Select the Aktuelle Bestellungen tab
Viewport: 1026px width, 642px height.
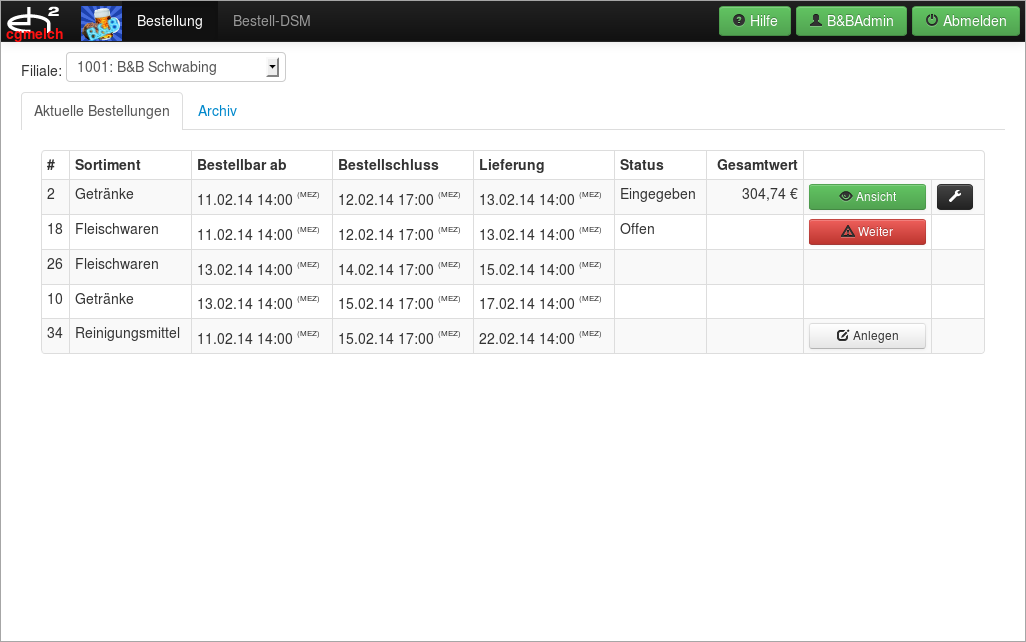102,111
